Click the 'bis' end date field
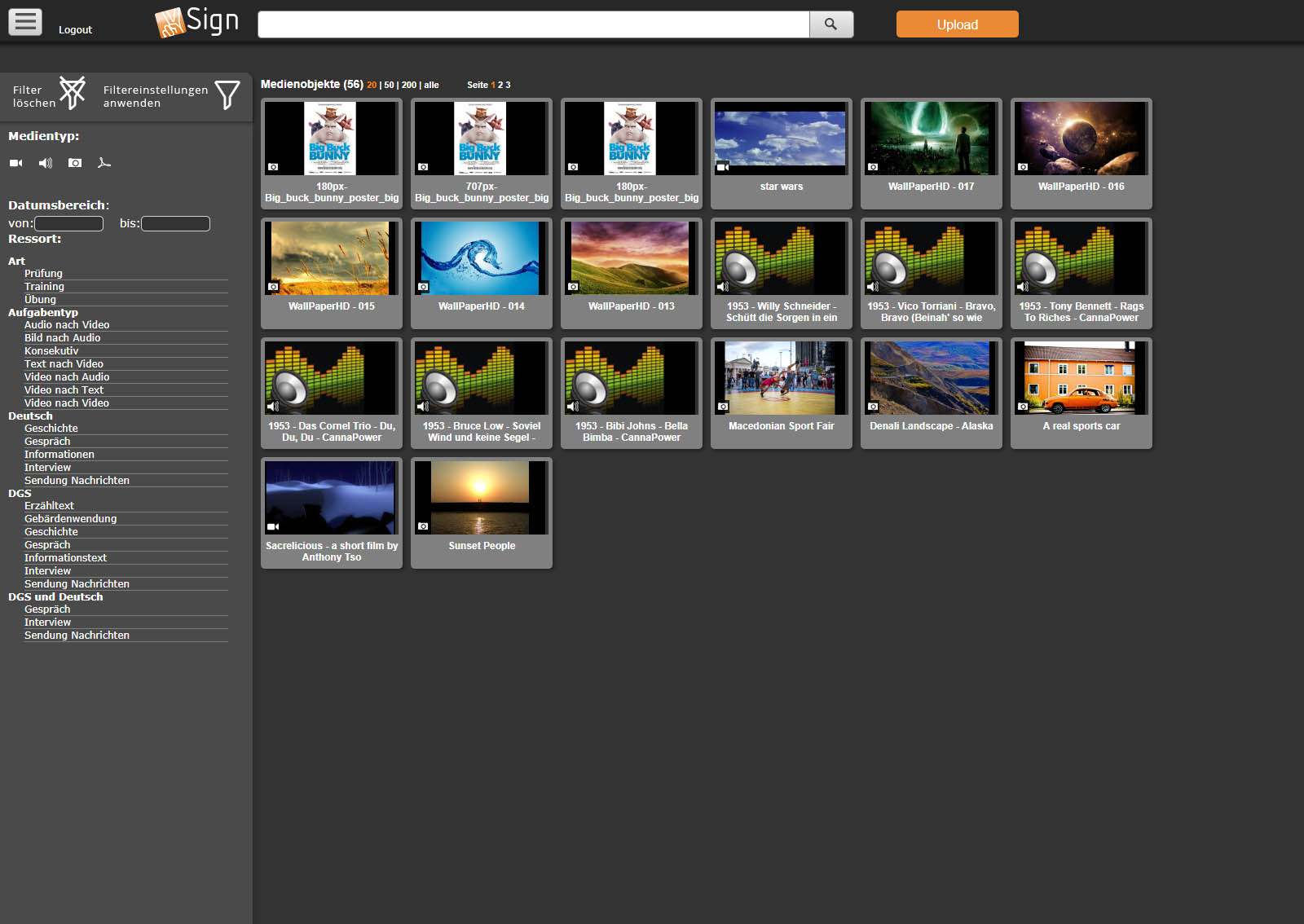Viewport: 1304px width, 924px height. click(175, 223)
